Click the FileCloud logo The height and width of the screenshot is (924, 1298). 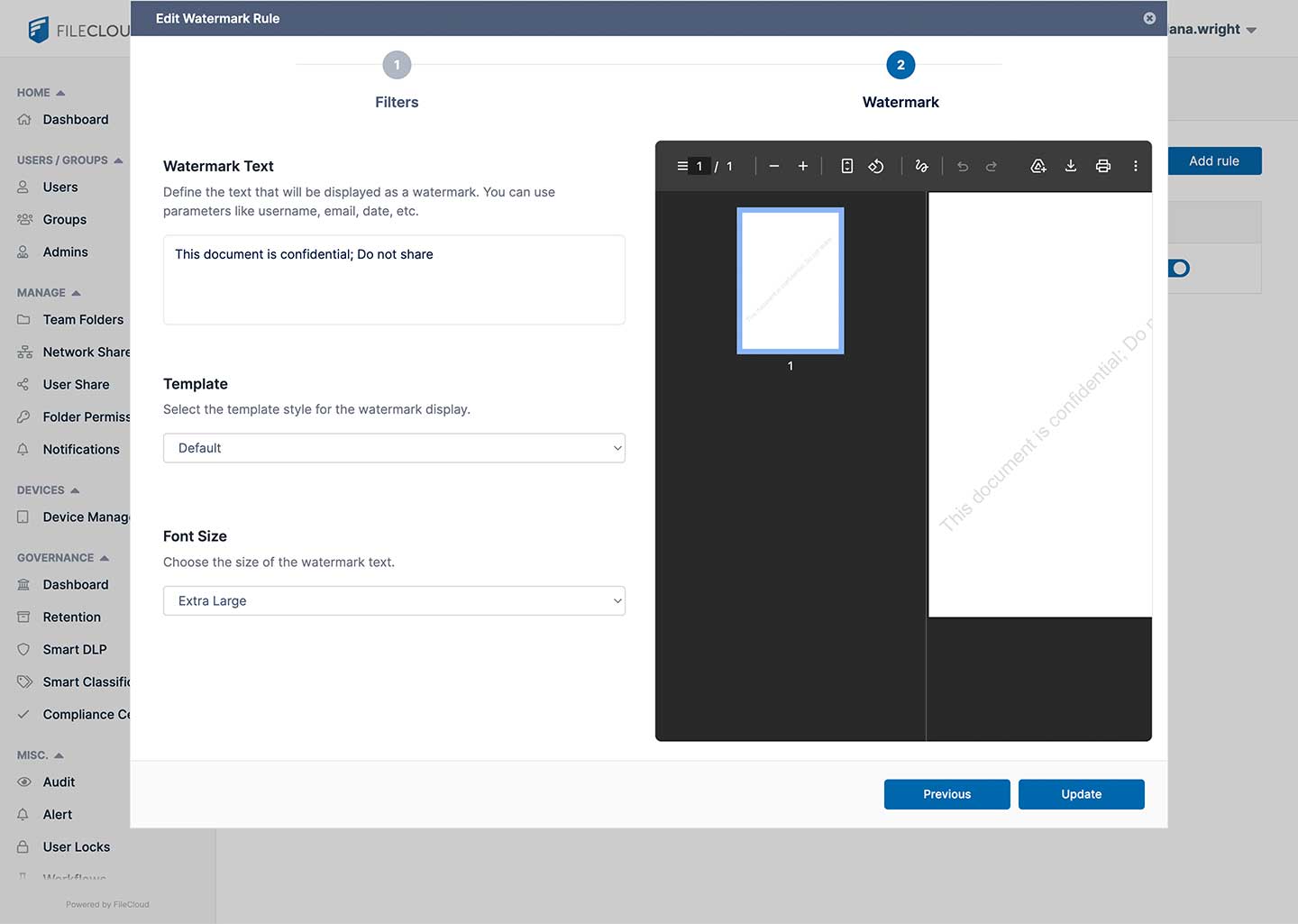[37, 29]
